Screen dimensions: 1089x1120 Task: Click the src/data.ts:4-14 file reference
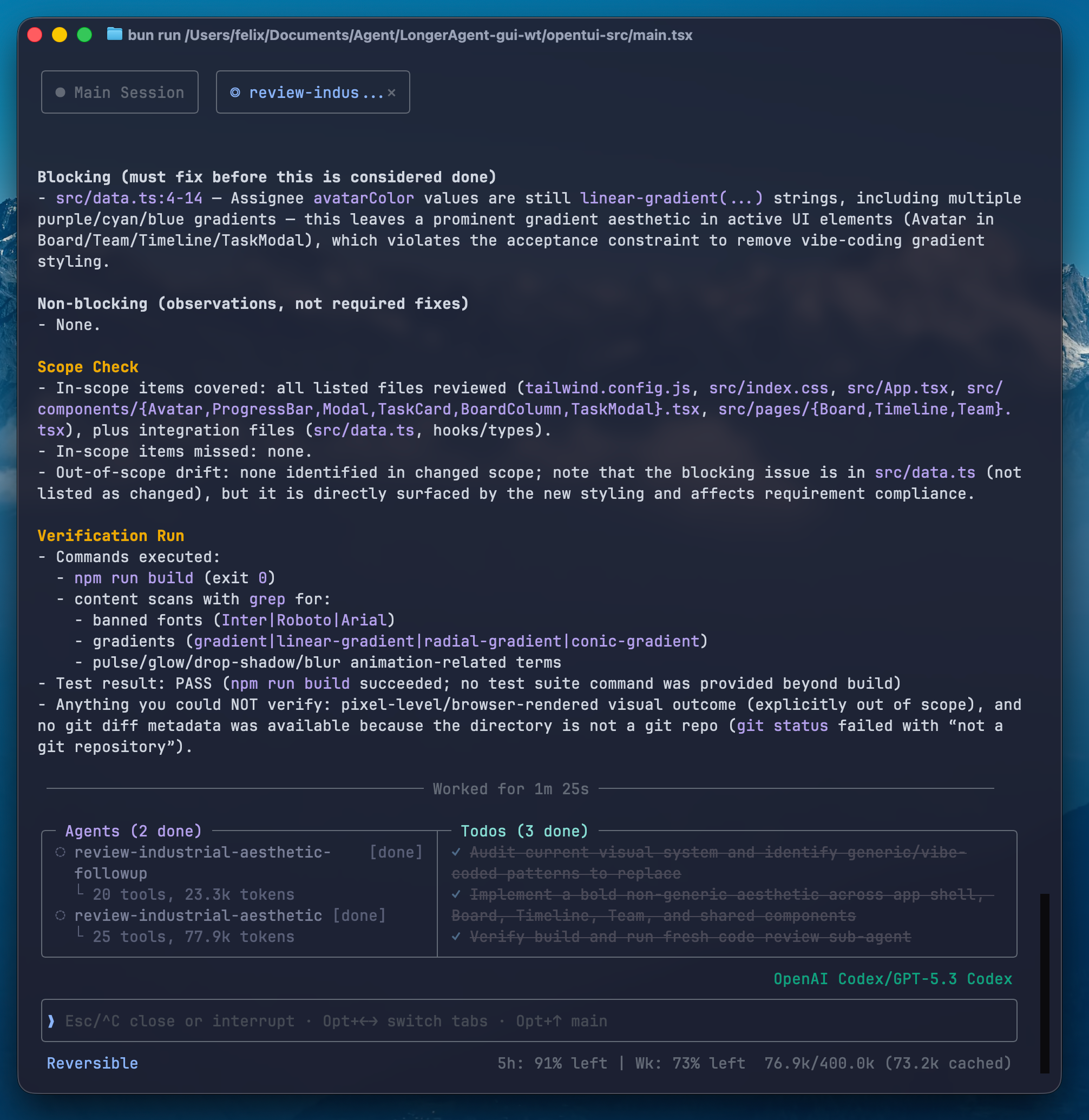coord(129,198)
